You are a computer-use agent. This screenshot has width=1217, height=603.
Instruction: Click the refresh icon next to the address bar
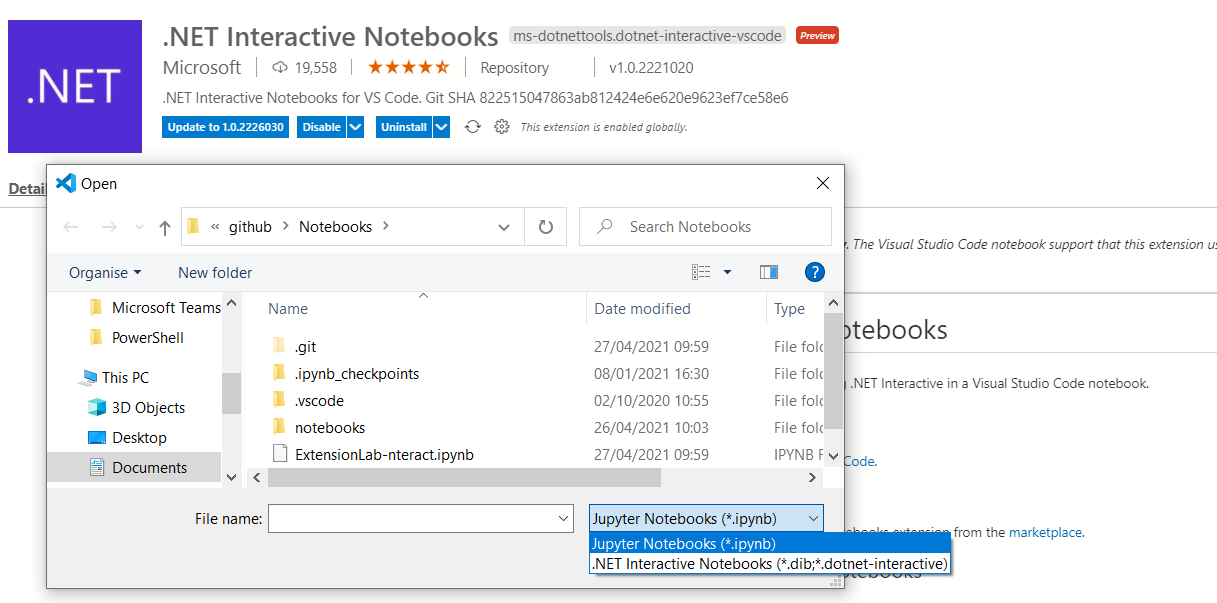tap(545, 226)
